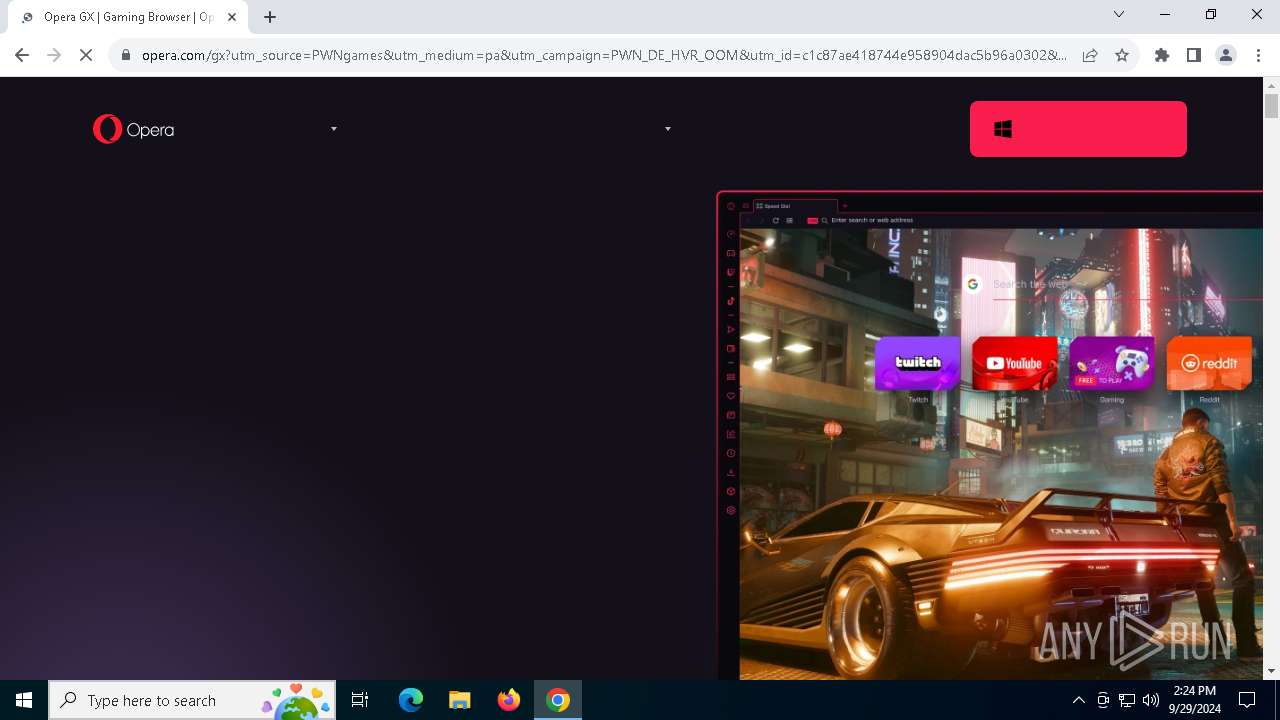Open the Chrome three-dot menu
The image size is (1280, 720).
(1258, 55)
